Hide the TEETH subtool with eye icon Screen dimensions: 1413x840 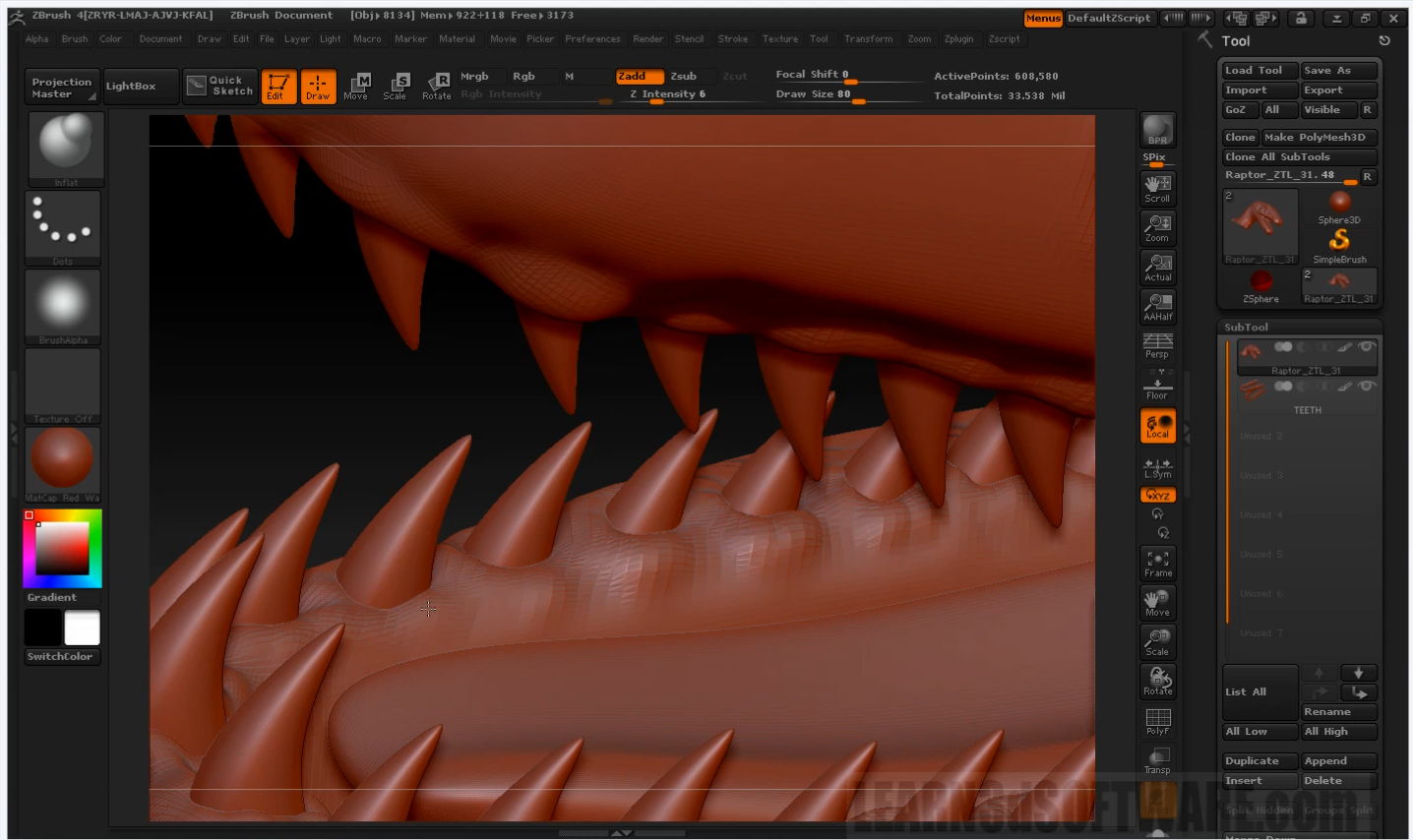[x=1366, y=386]
